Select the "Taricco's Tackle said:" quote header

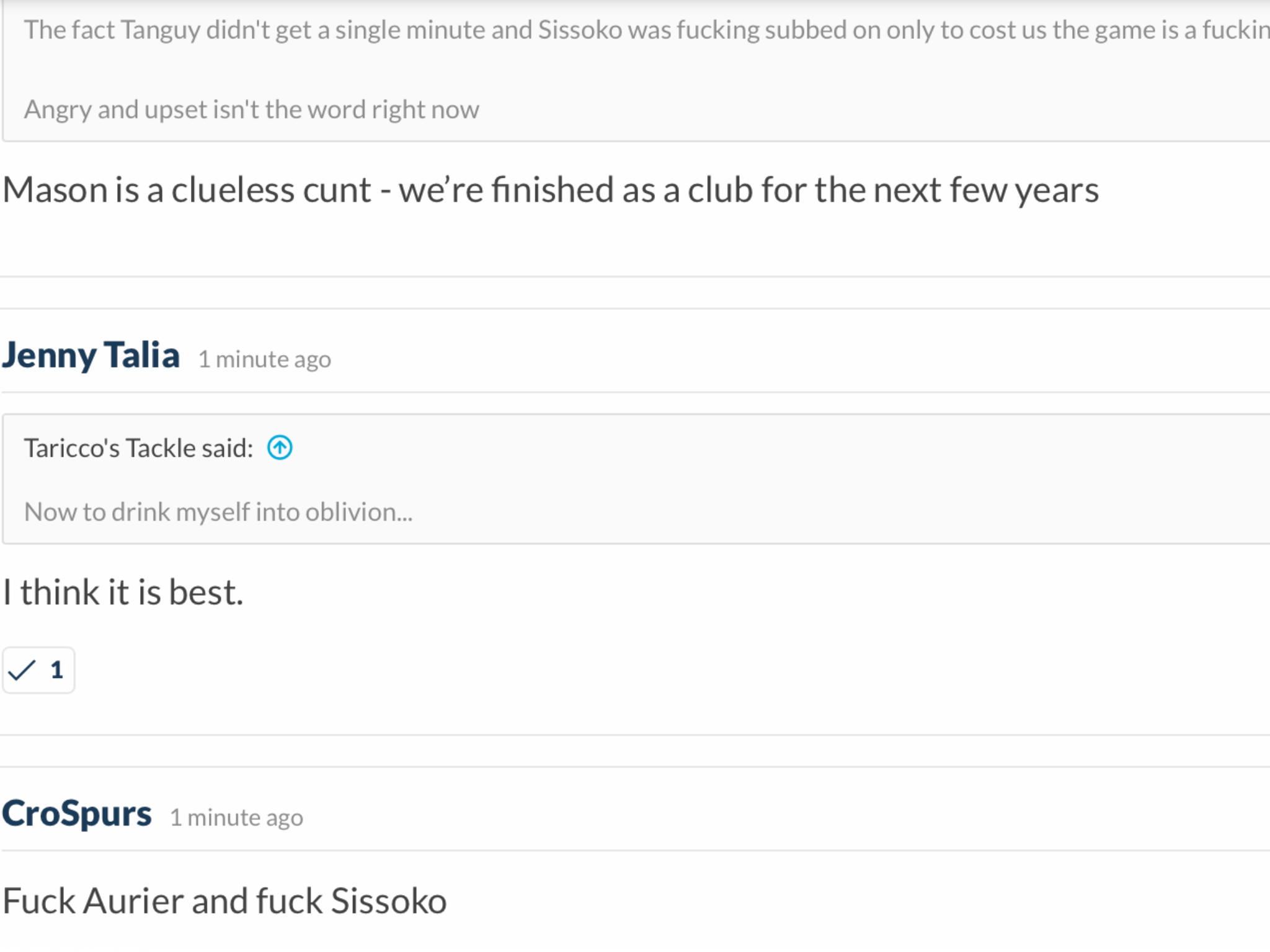click(x=138, y=448)
